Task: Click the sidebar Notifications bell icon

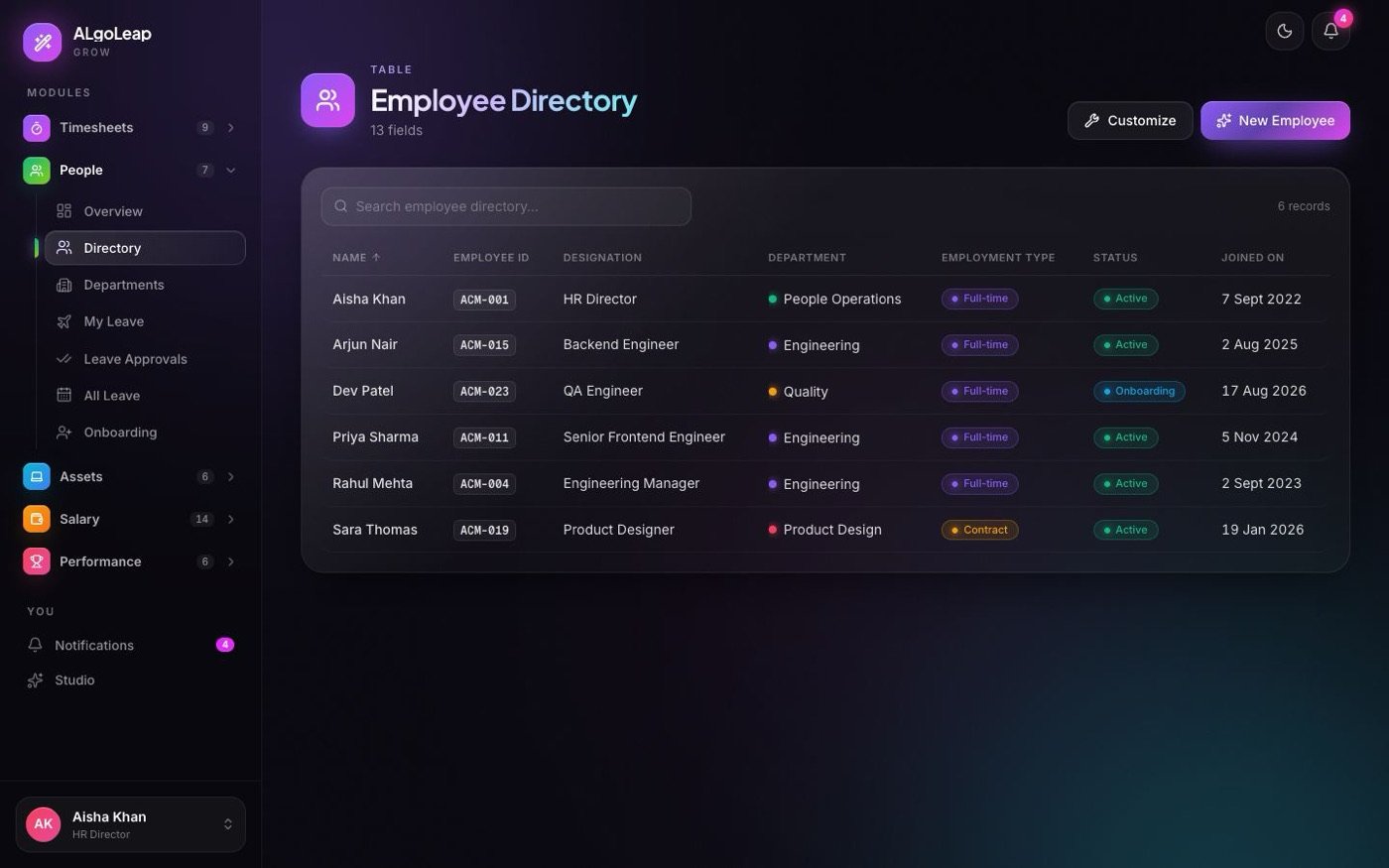Action: [36, 645]
